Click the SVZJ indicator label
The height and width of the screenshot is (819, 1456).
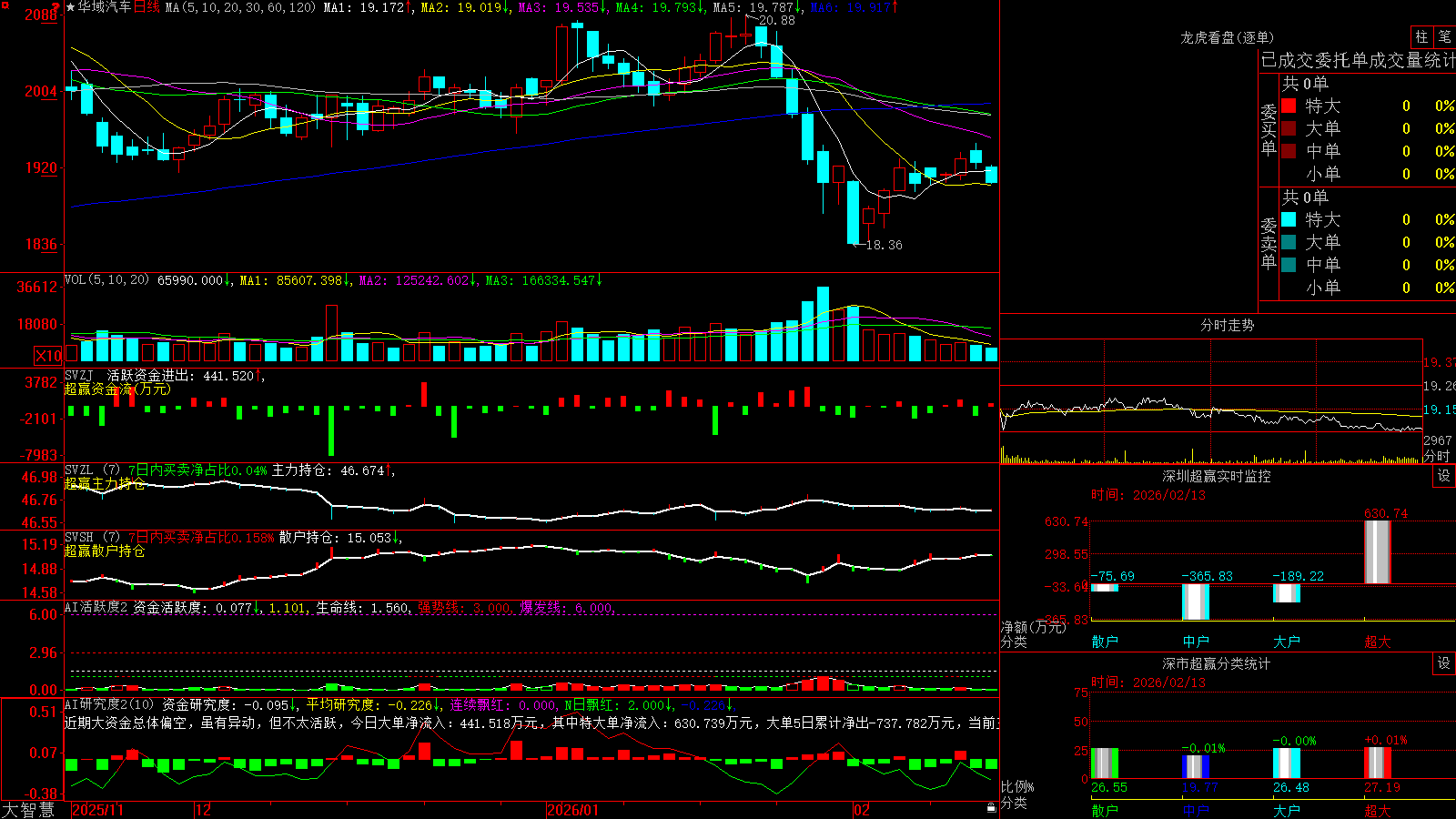(79, 376)
